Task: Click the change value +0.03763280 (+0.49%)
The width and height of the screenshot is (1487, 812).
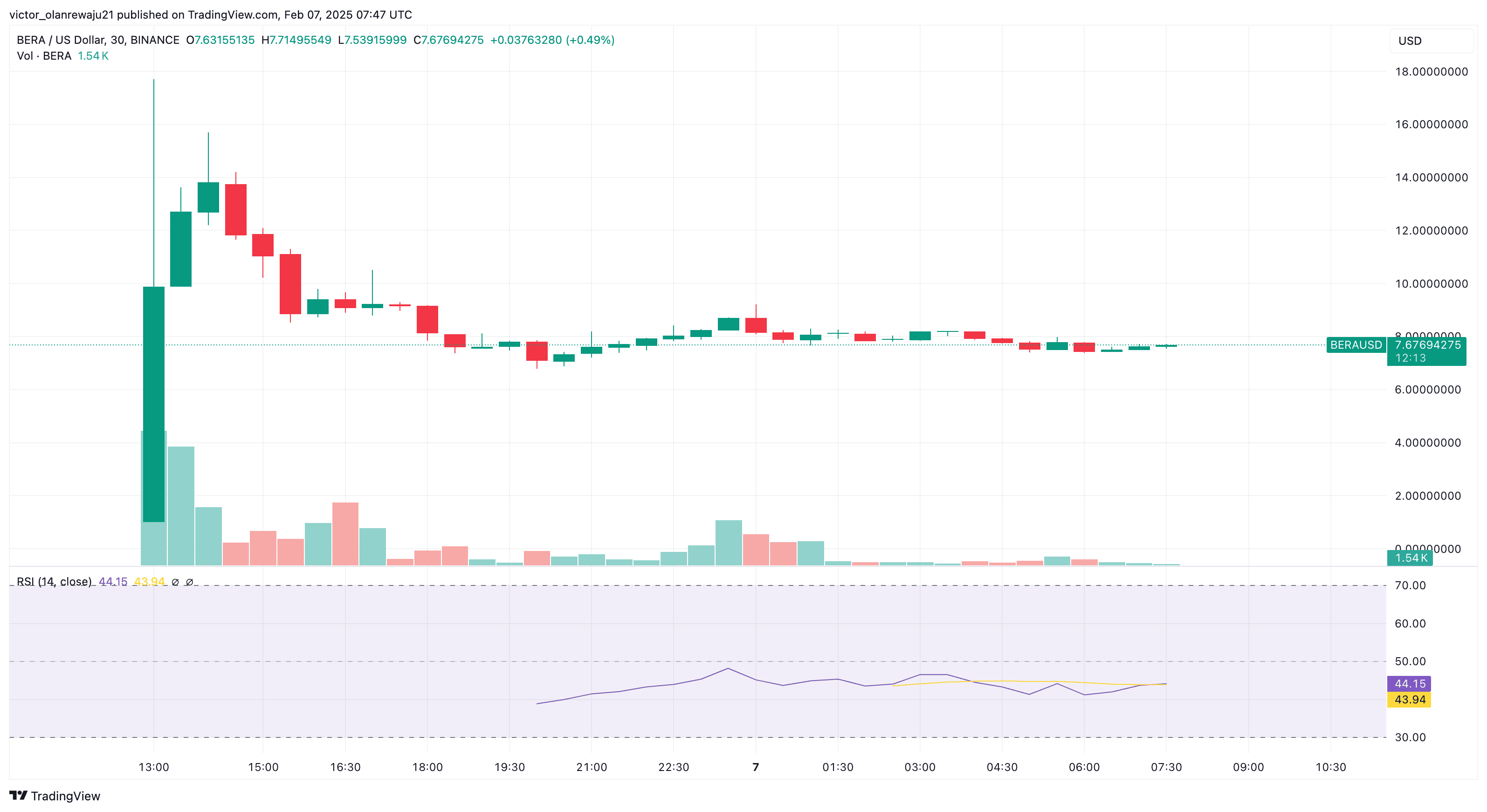Action: pos(552,40)
